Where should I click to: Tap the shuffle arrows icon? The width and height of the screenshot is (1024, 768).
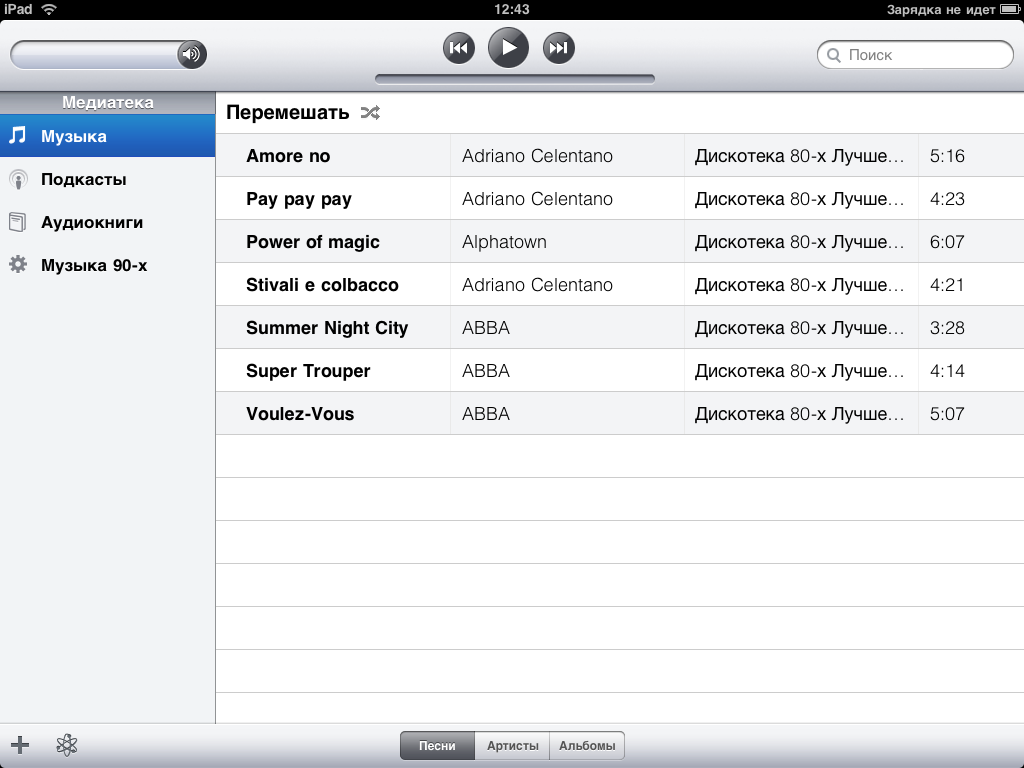coord(370,113)
